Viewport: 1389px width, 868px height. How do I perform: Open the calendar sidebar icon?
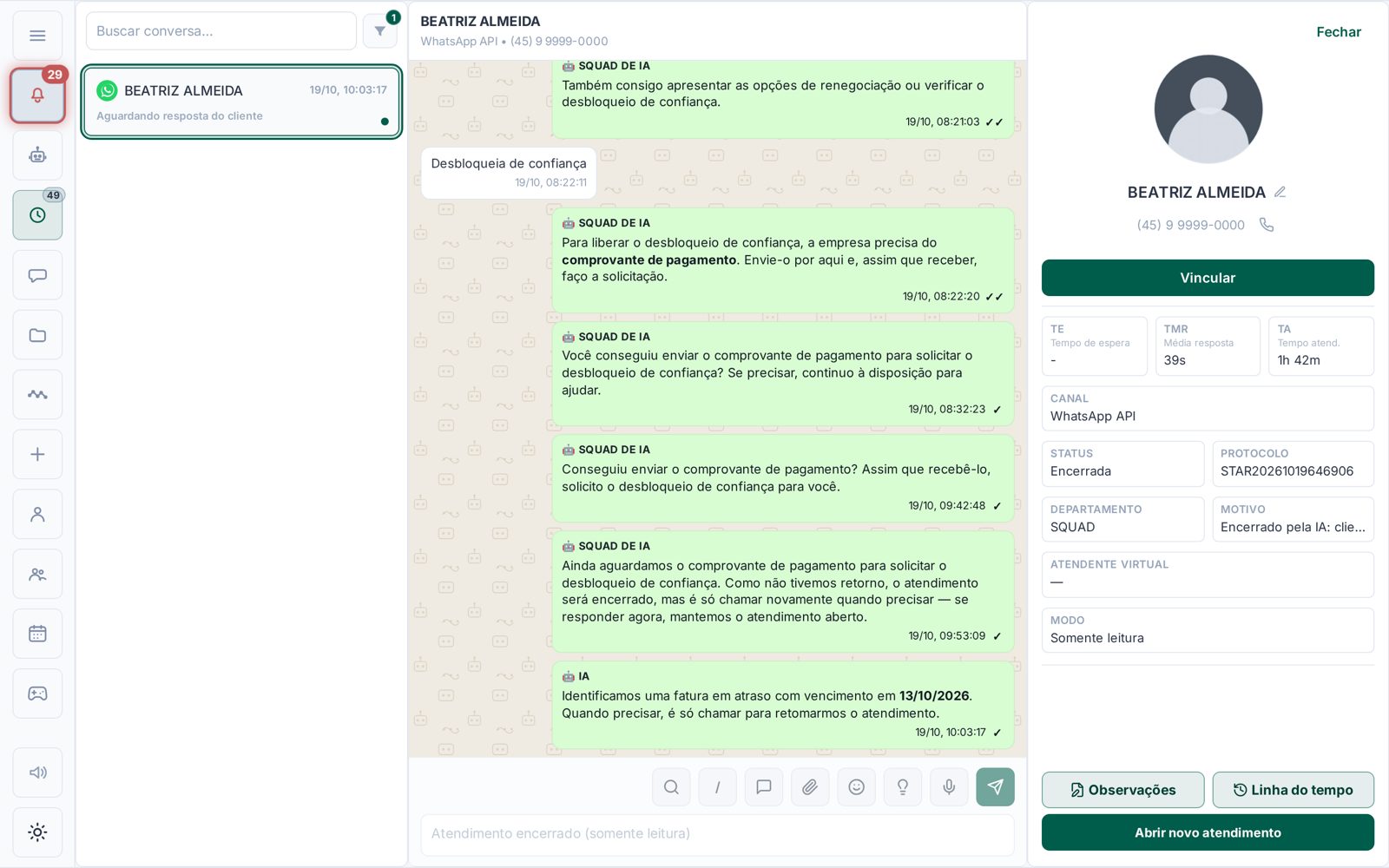[37, 634]
